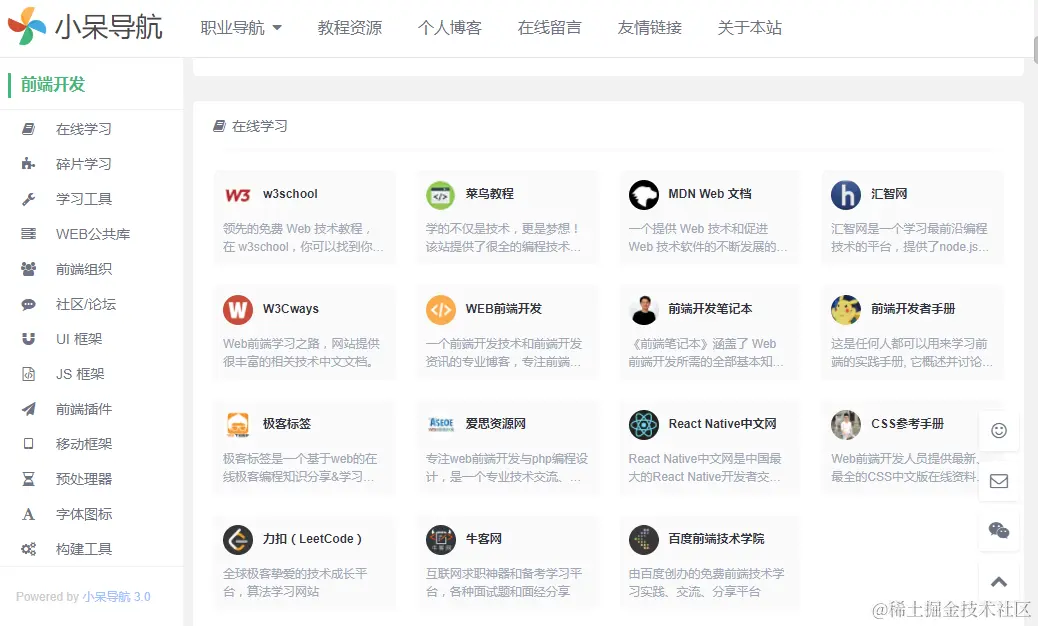Click the 小呆导航 site title text
Screen dimensions: 1038x626
(x=109, y=28)
